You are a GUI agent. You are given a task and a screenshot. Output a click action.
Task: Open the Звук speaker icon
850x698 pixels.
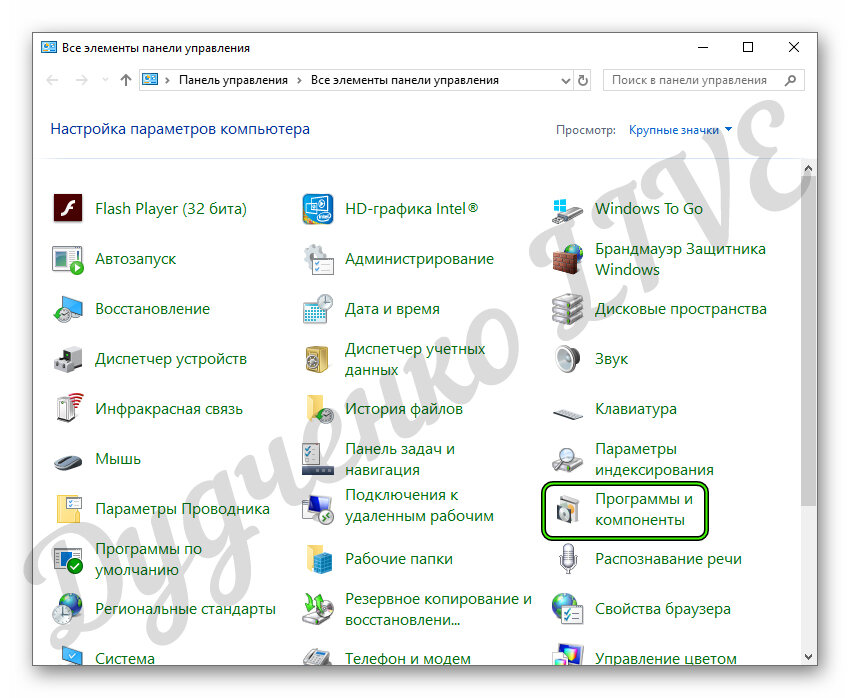(568, 359)
